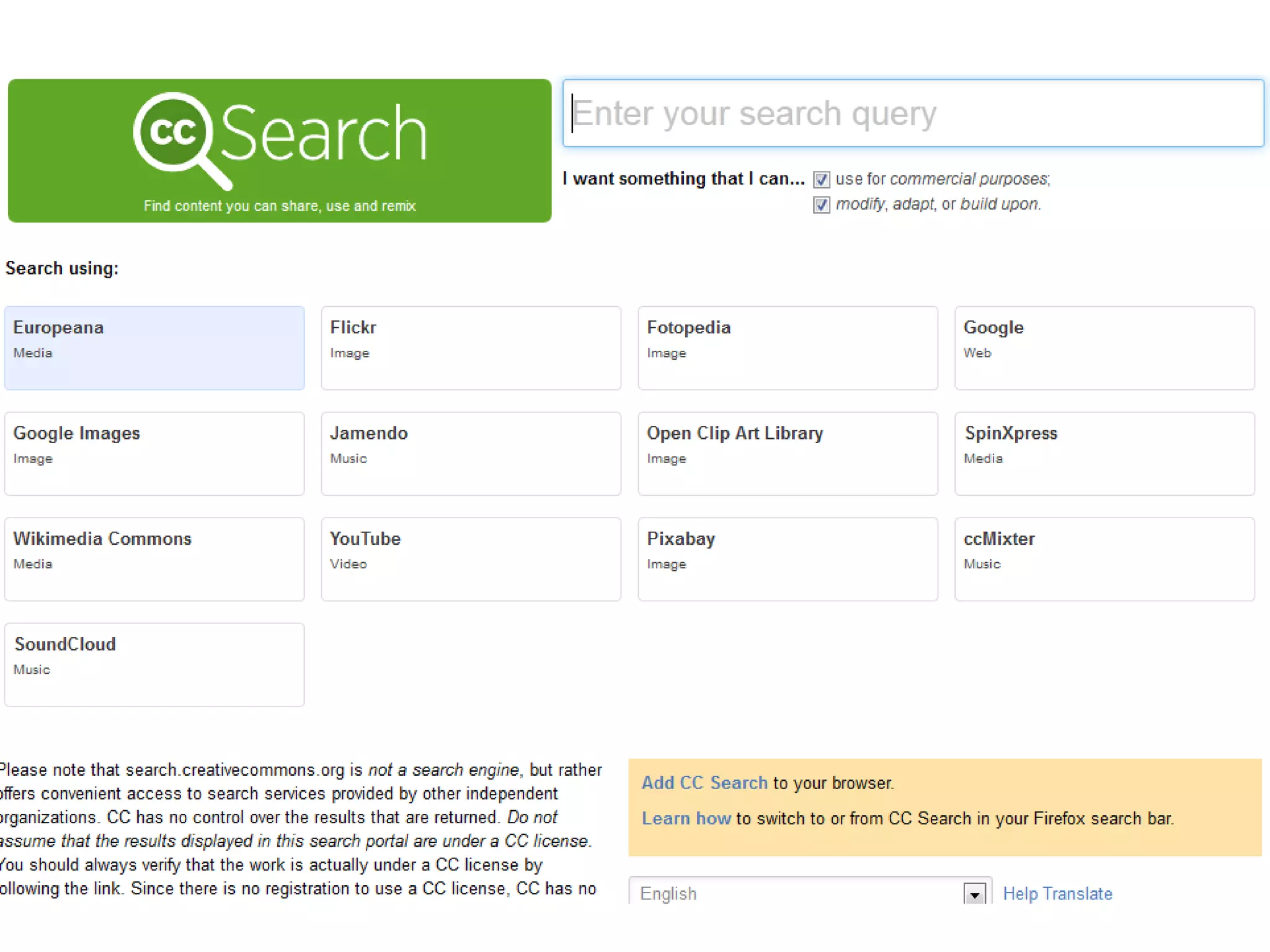Choose YouTube video search tile

tap(471, 558)
